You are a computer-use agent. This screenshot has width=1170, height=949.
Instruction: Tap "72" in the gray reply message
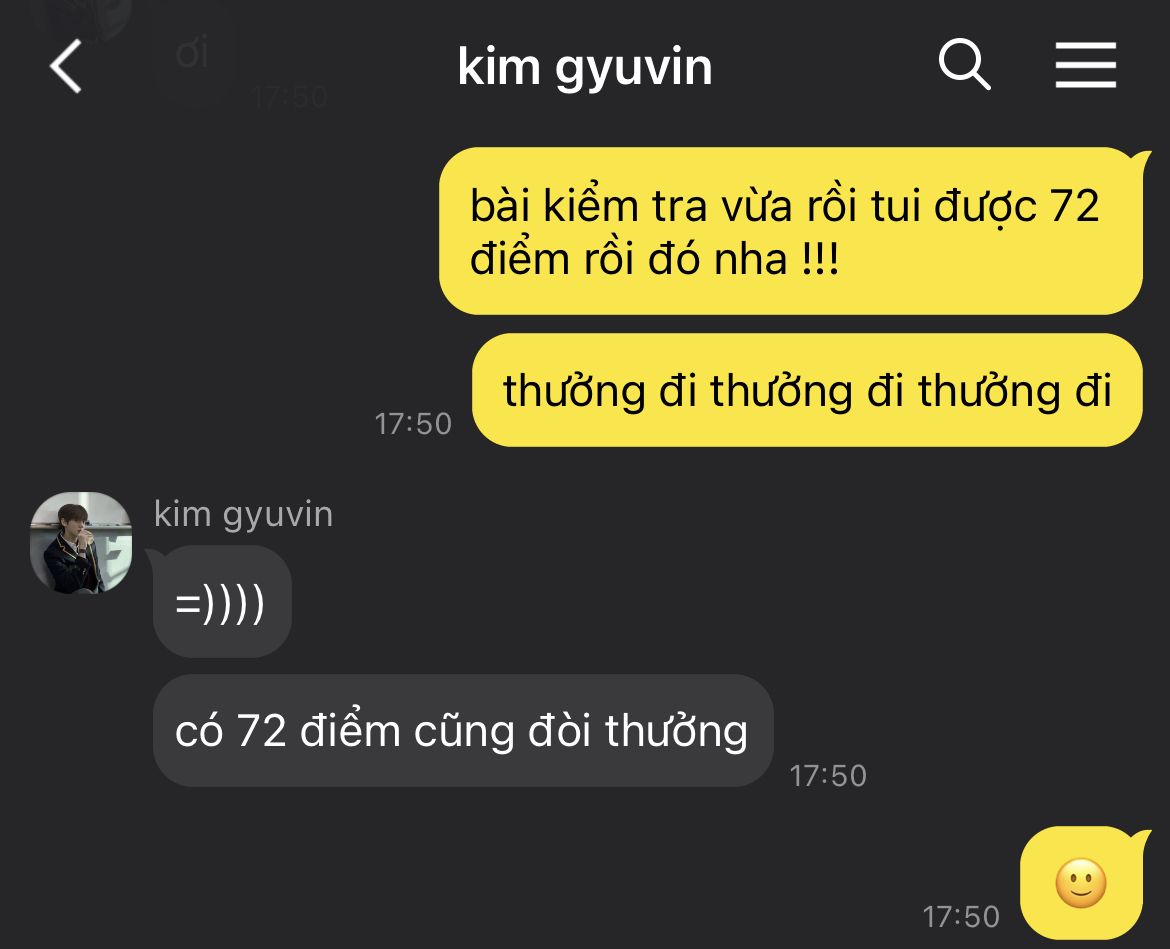[x=262, y=730]
